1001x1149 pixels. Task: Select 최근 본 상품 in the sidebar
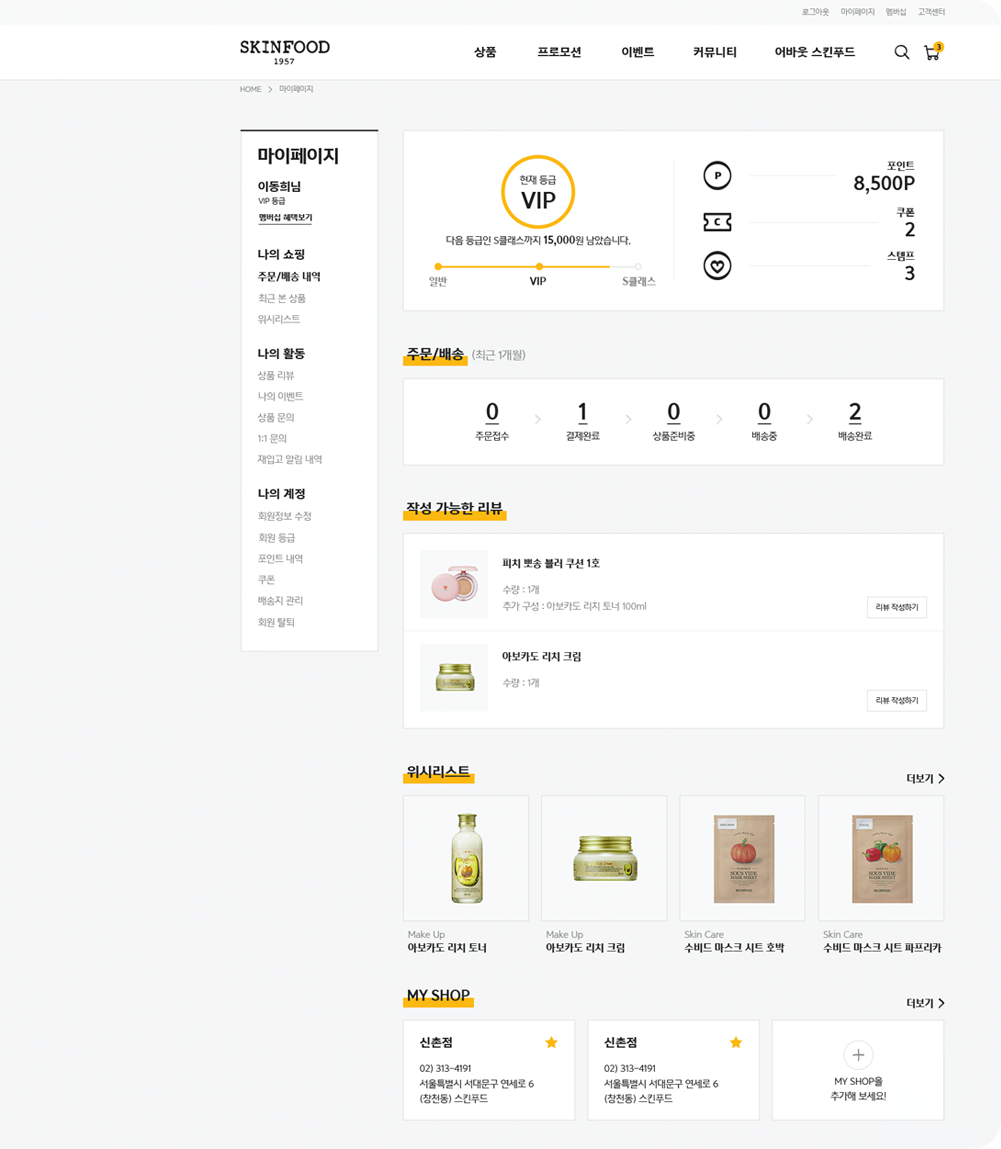click(x=281, y=298)
